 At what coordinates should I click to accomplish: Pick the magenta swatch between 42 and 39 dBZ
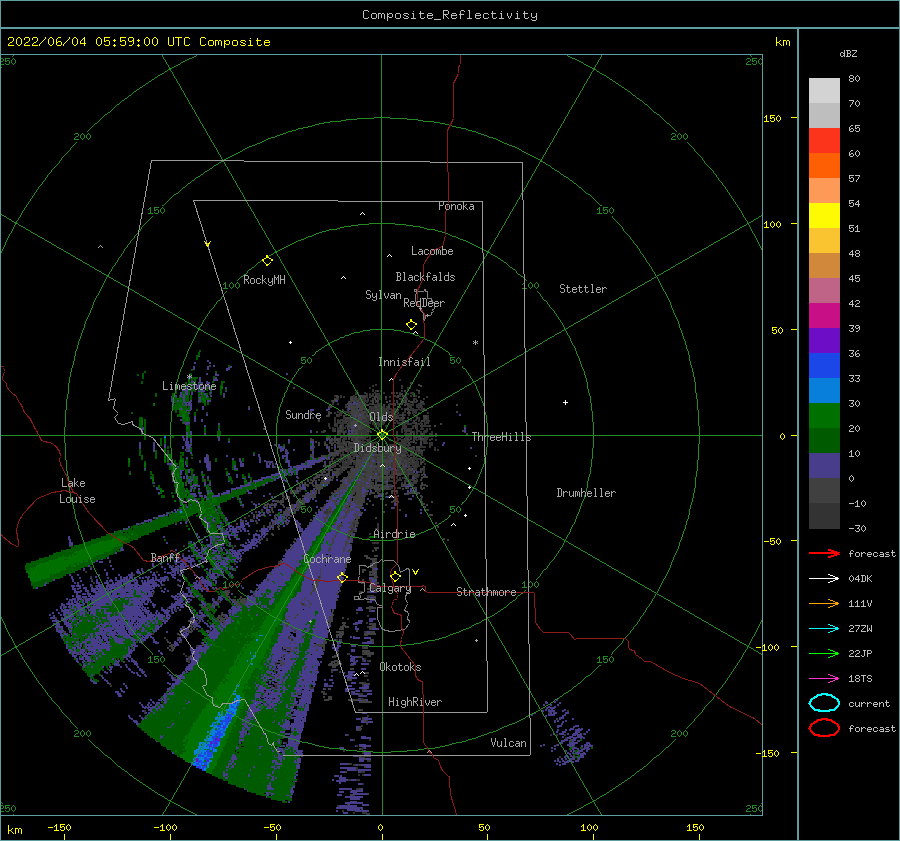(x=824, y=316)
